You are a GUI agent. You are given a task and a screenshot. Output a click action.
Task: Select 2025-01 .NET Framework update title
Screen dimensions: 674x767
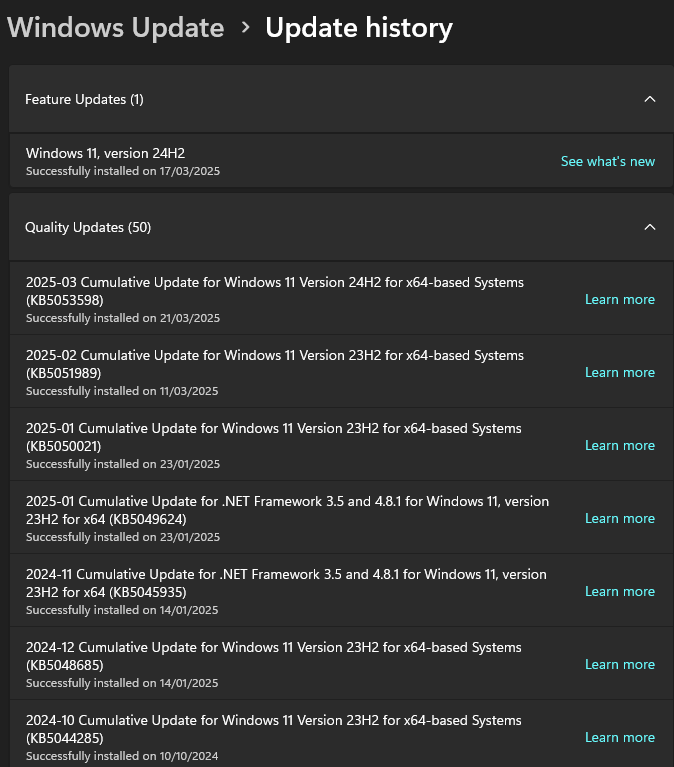point(288,510)
